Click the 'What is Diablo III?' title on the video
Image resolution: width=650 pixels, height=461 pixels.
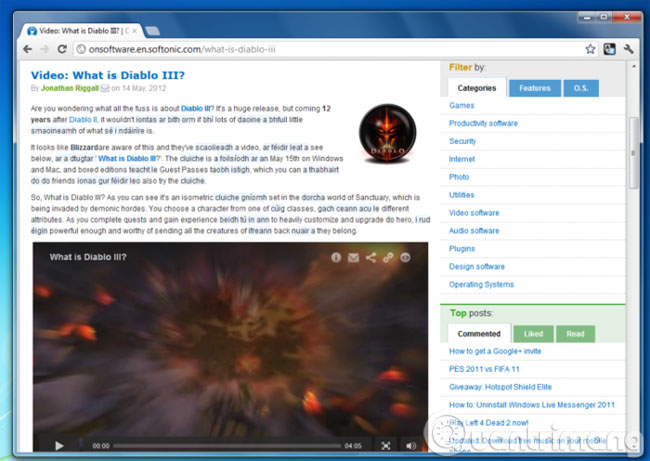tap(88, 257)
